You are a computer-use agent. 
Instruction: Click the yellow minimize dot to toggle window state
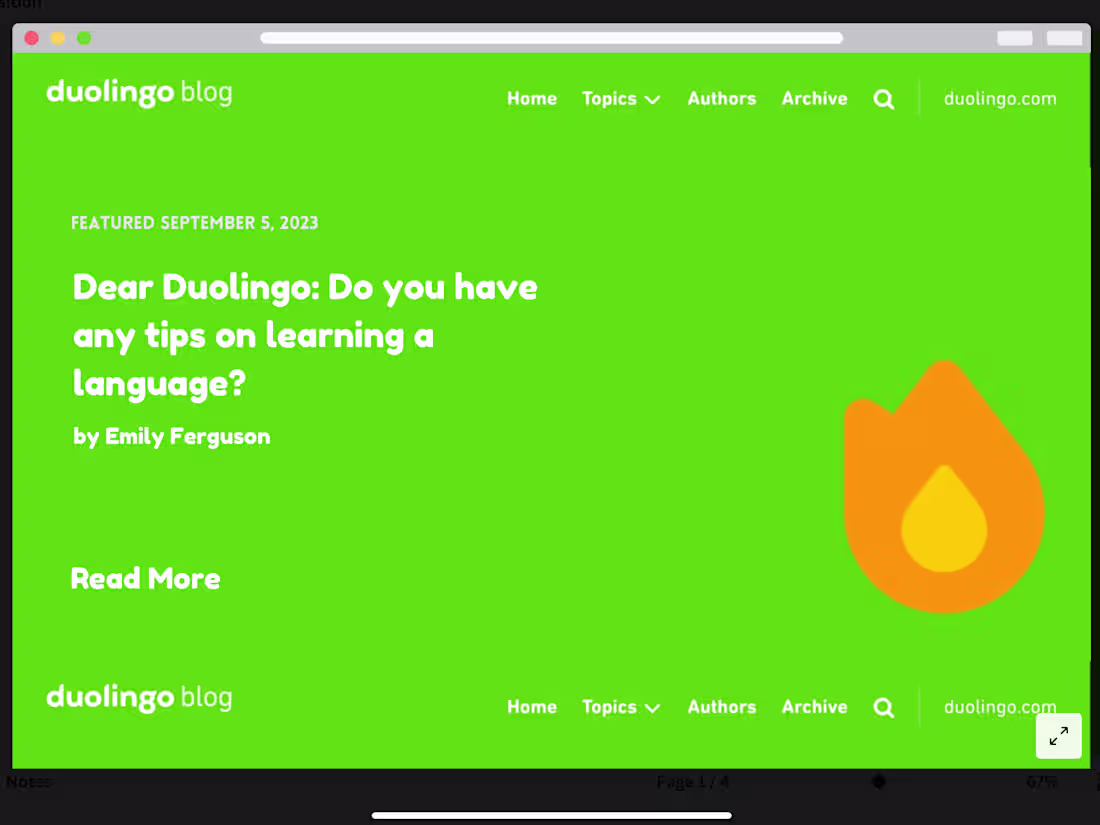(x=58, y=37)
